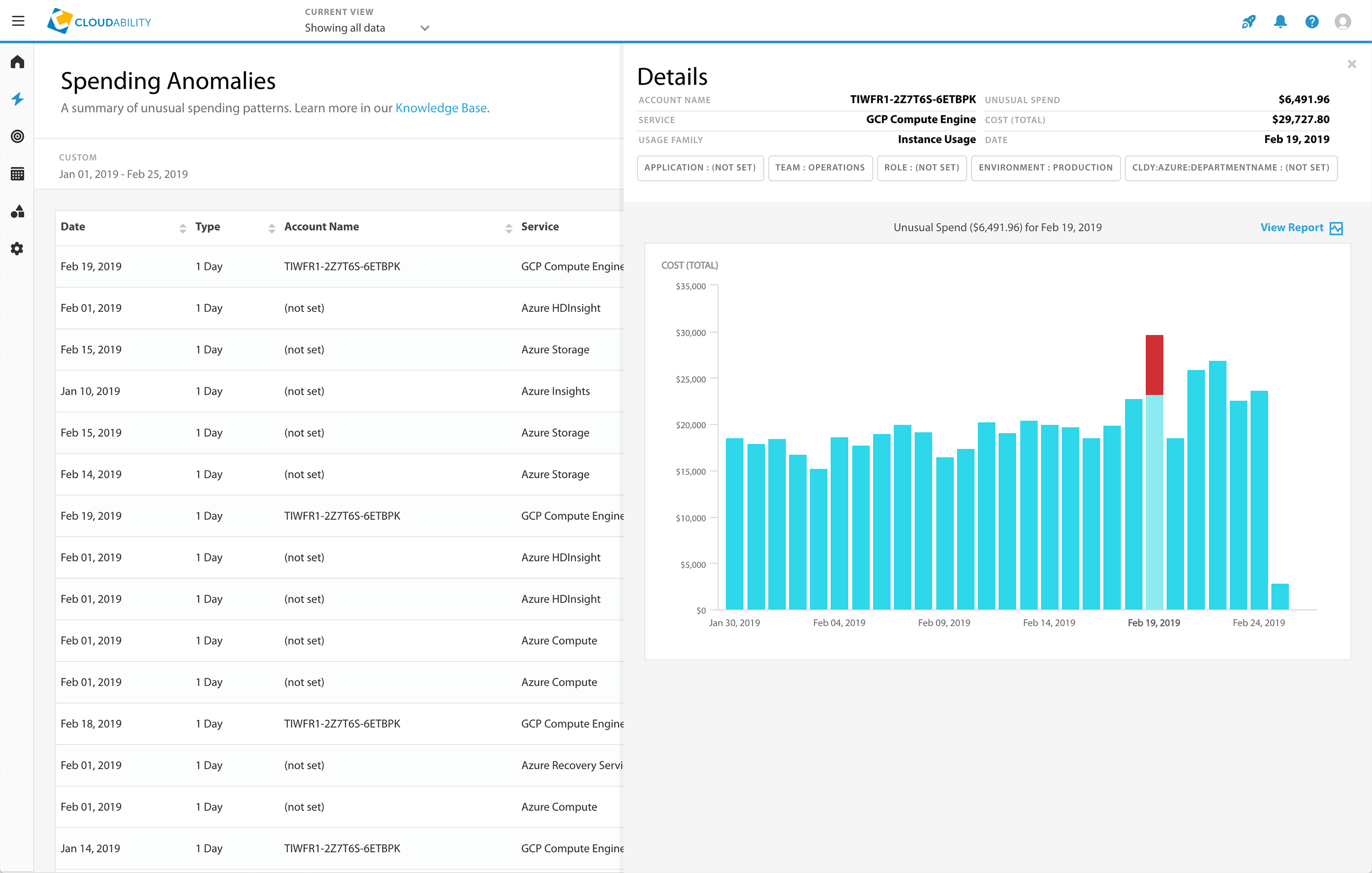This screenshot has height=873, width=1372.
Task: Open the notifications bell
Action: tap(1280, 21)
